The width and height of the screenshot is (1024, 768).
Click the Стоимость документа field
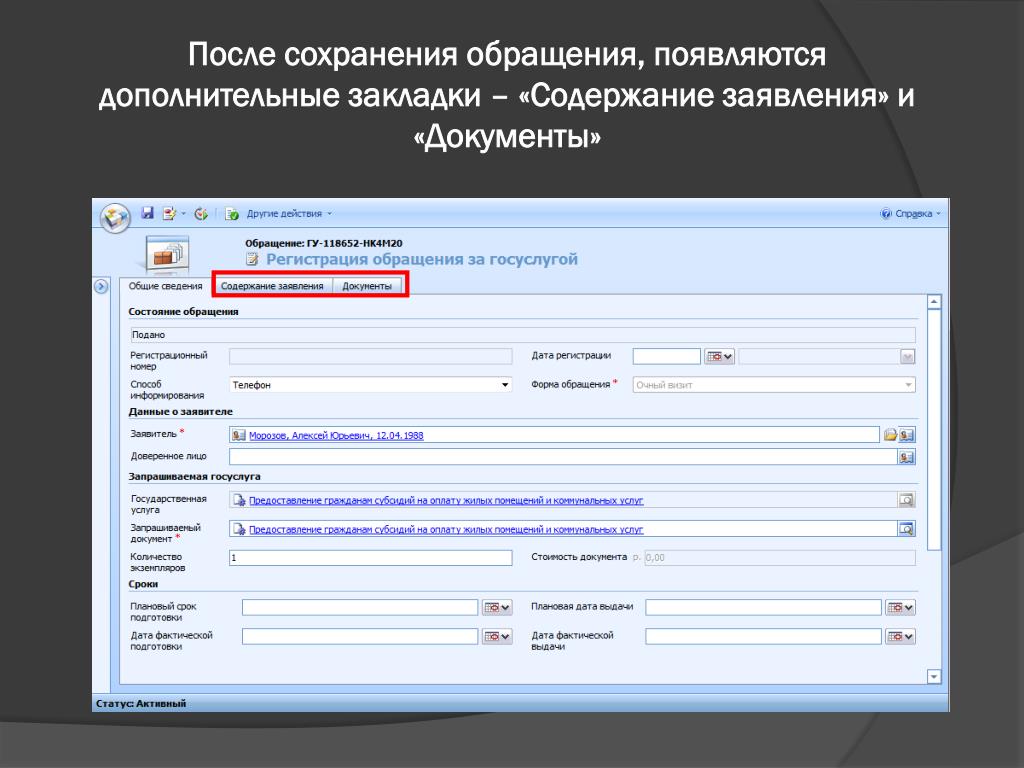(780, 558)
